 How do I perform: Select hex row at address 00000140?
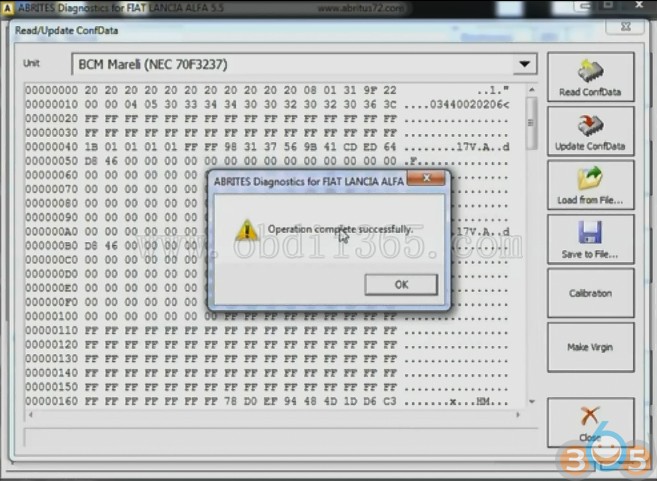tap(267, 373)
